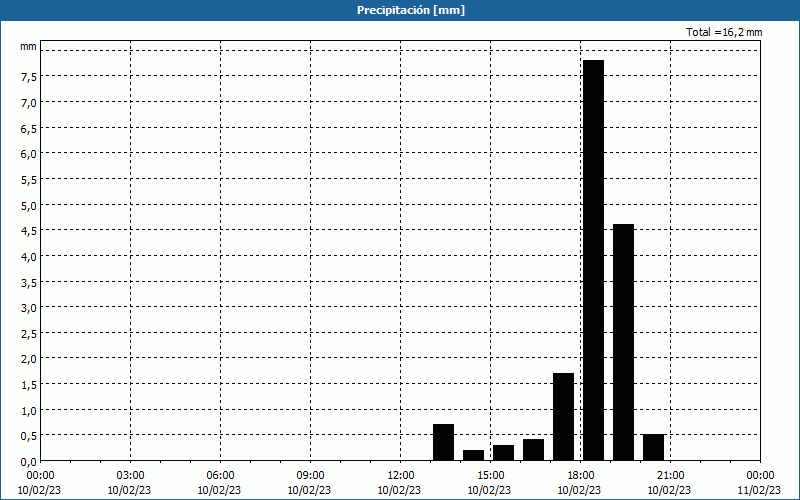Select the "6,5" y-axis label
The height and width of the screenshot is (500, 800).
coord(29,128)
